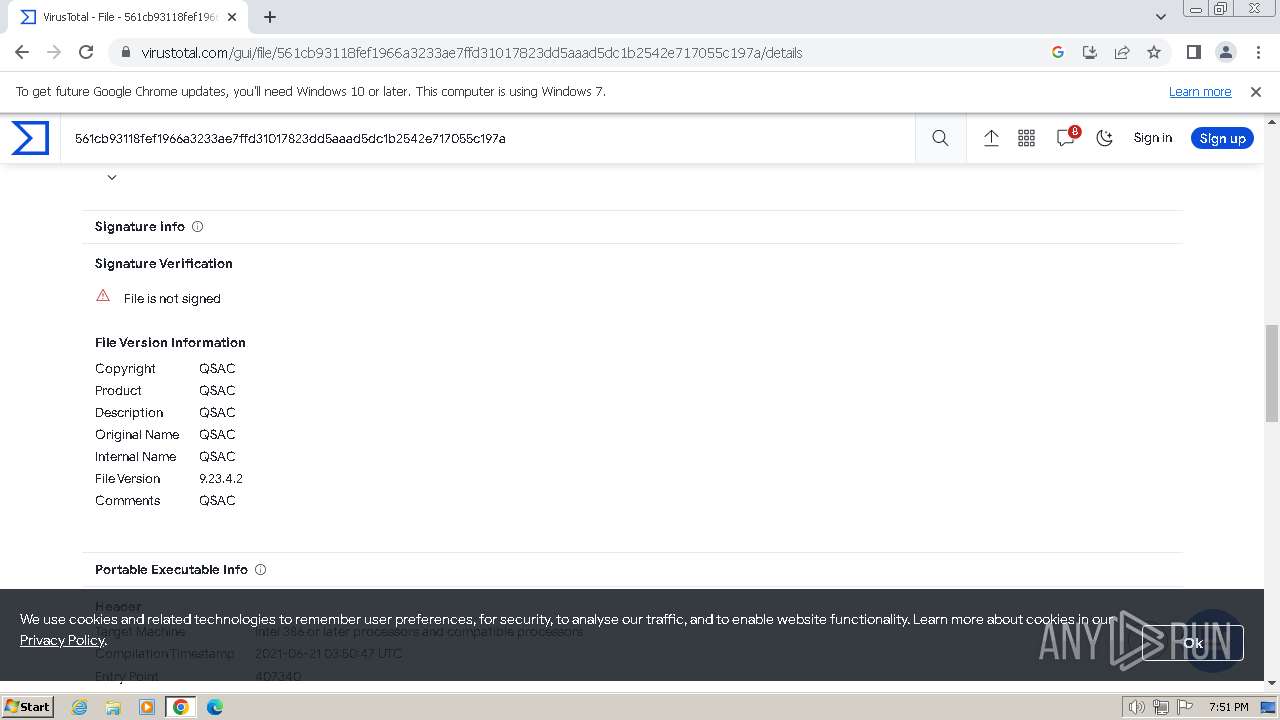The width and height of the screenshot is (1280, 720).
Task: Open media player from taskbar
Action: coord(147,707)
